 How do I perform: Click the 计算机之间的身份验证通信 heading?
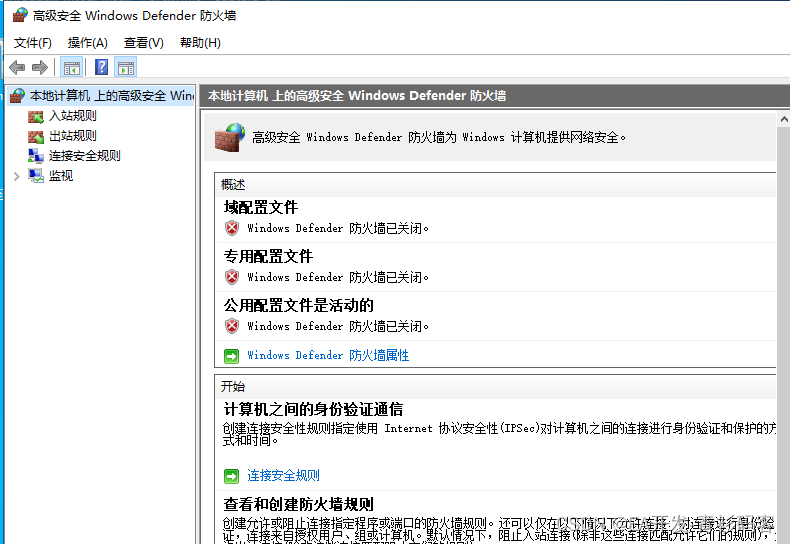313,410
